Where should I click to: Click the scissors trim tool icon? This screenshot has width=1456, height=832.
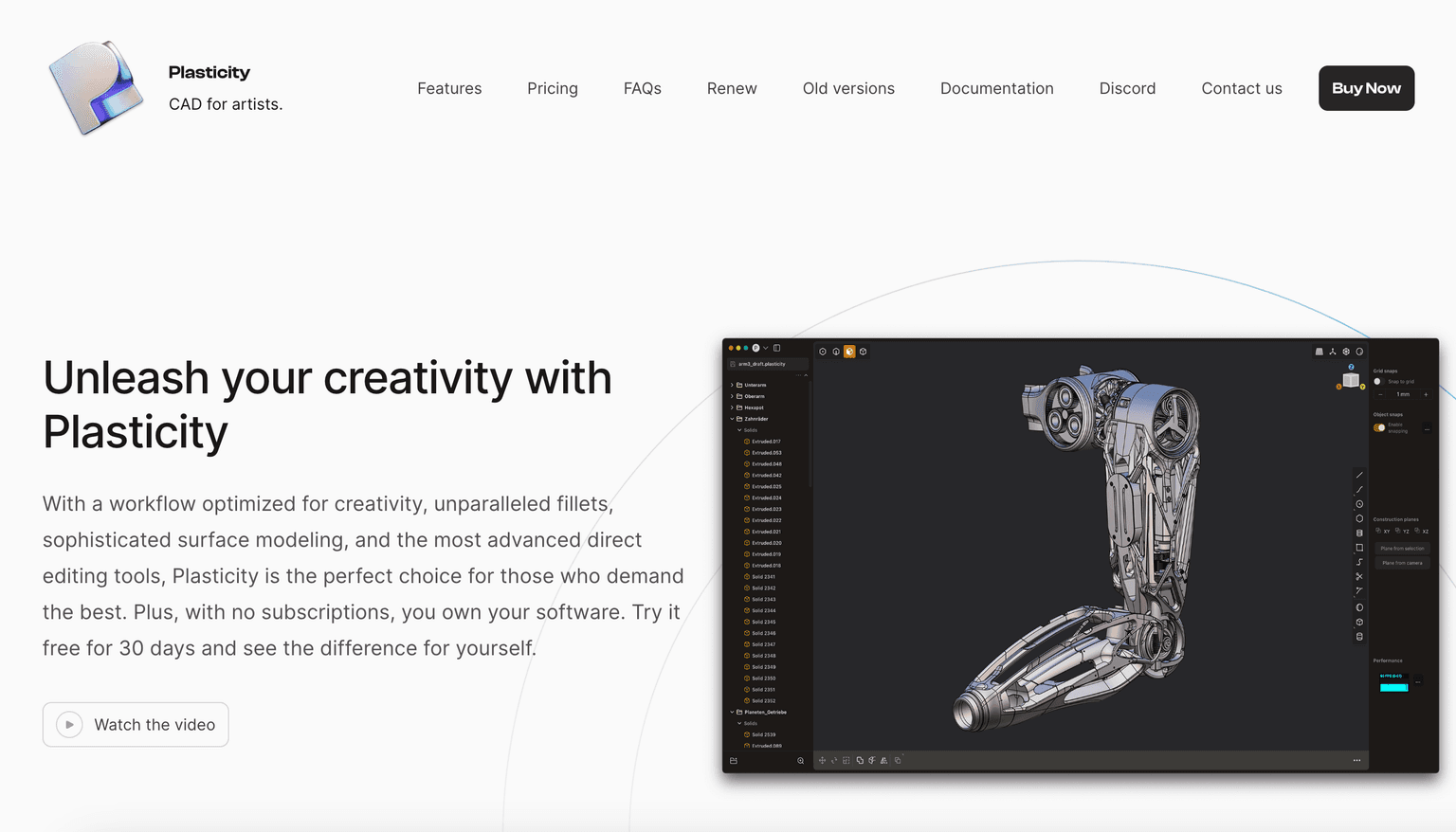(1359, 576)
